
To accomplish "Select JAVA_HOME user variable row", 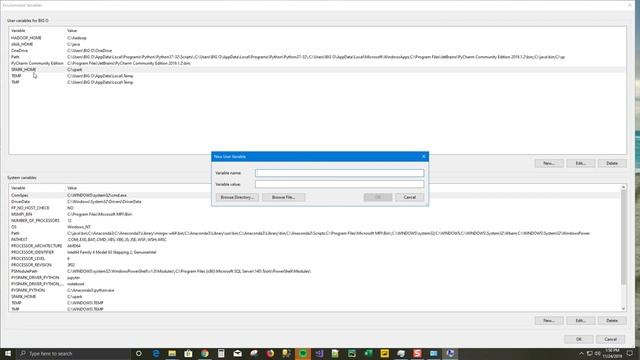I will point(318,44).
